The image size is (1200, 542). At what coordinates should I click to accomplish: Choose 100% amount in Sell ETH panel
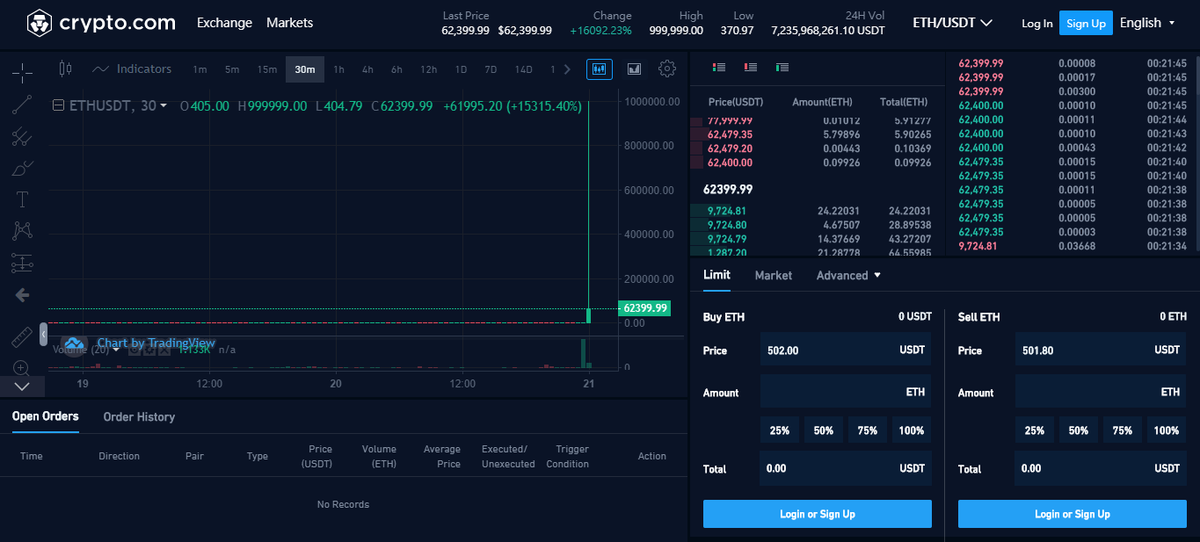1166,431
